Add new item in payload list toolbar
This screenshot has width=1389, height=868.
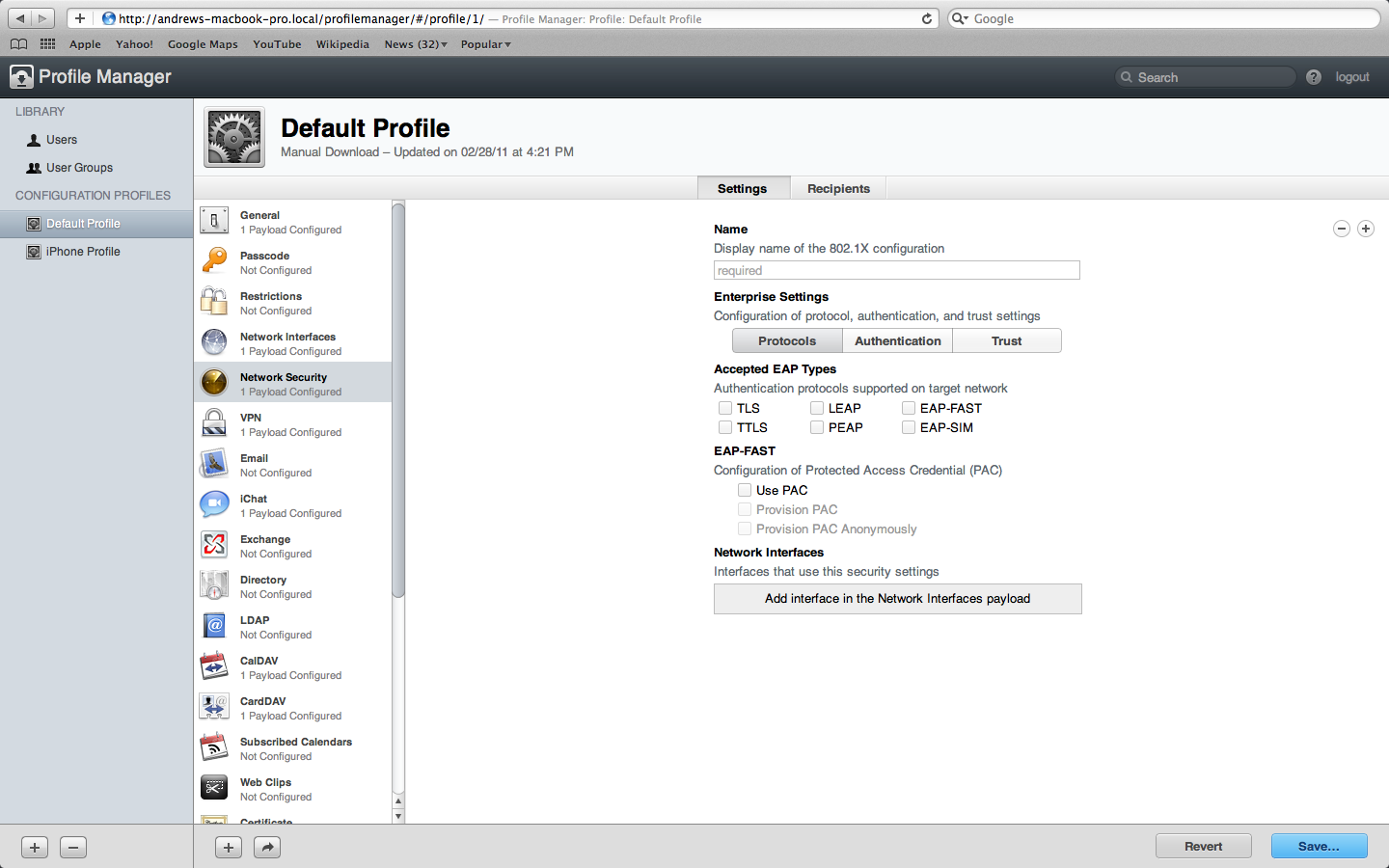(229, 847)
